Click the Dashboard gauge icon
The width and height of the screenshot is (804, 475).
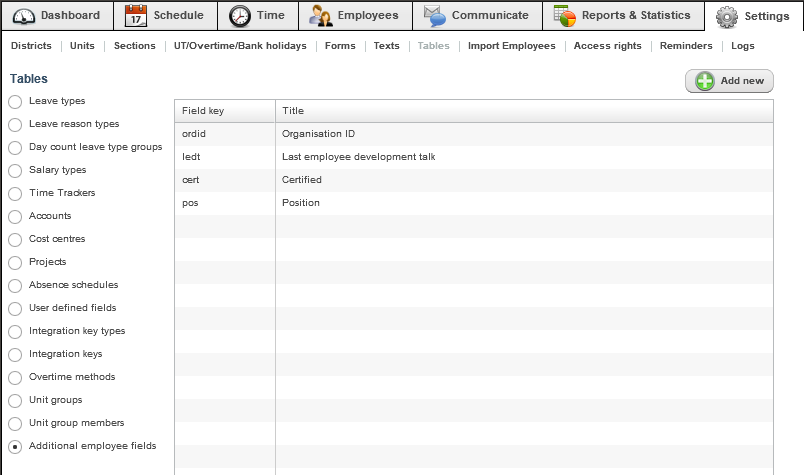tap(24, 16)
